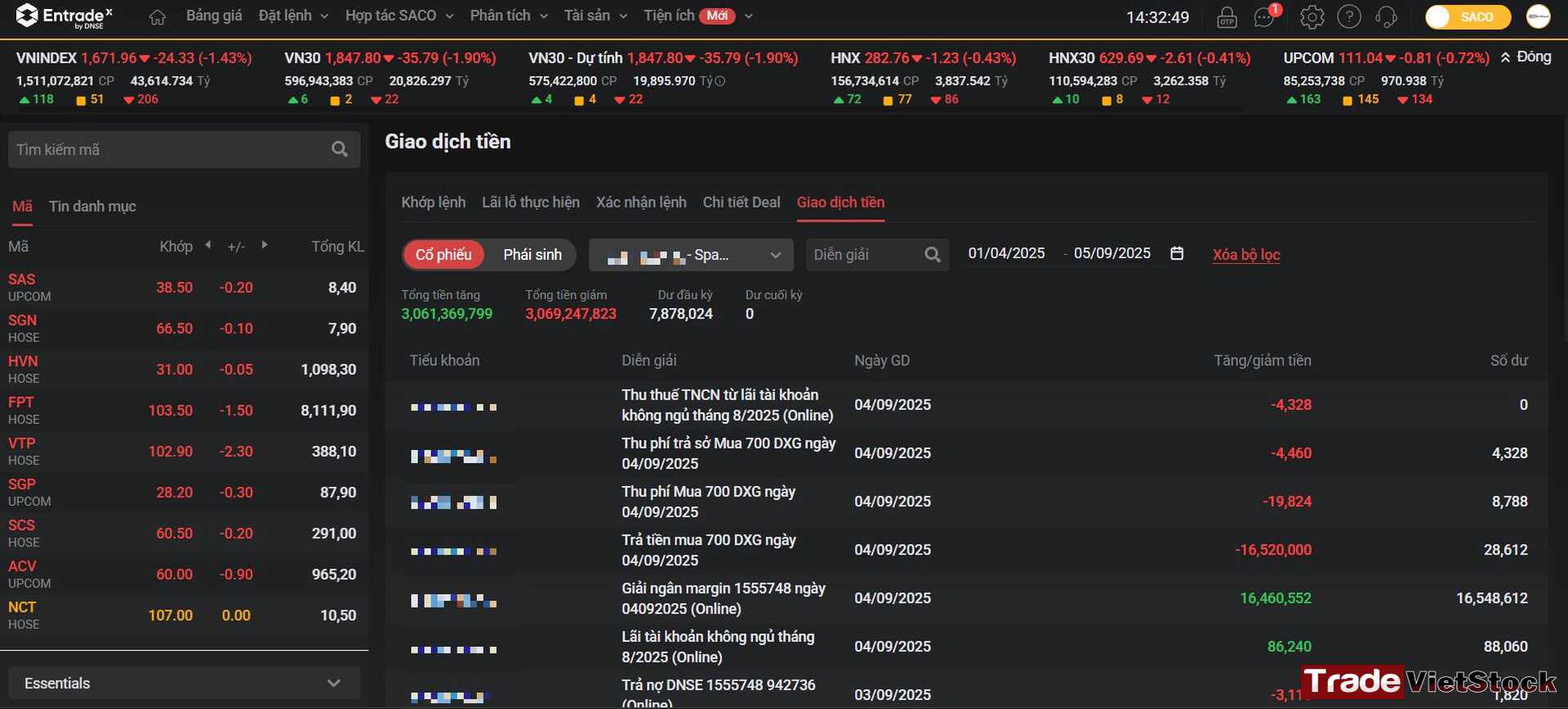Image resolution: width=1568 pixels, height=709 pixels.
Task: Expand Tiện ích menu
Action: tap(698, 16)
